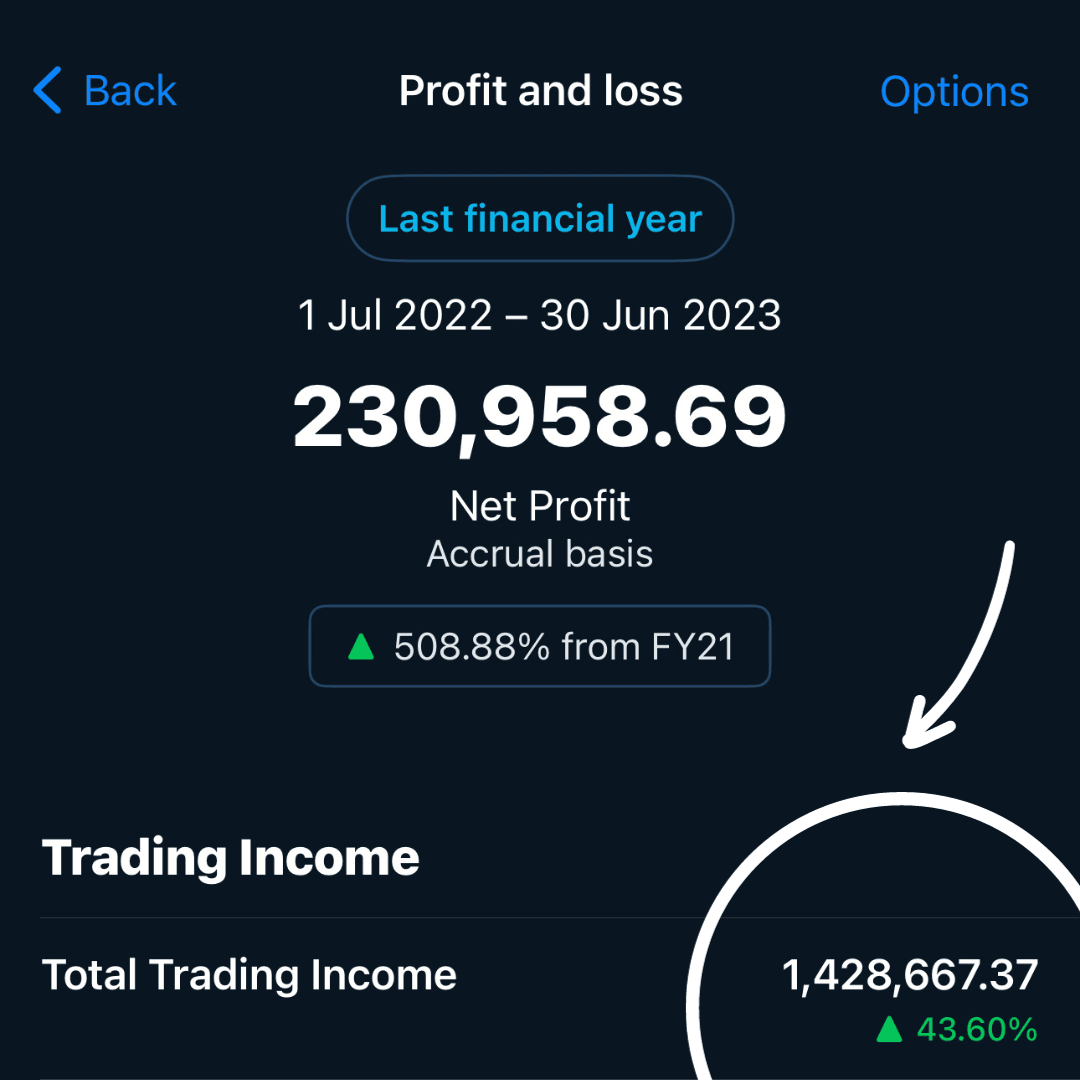
Task: Open the Options menu
Action: [954, 92]
